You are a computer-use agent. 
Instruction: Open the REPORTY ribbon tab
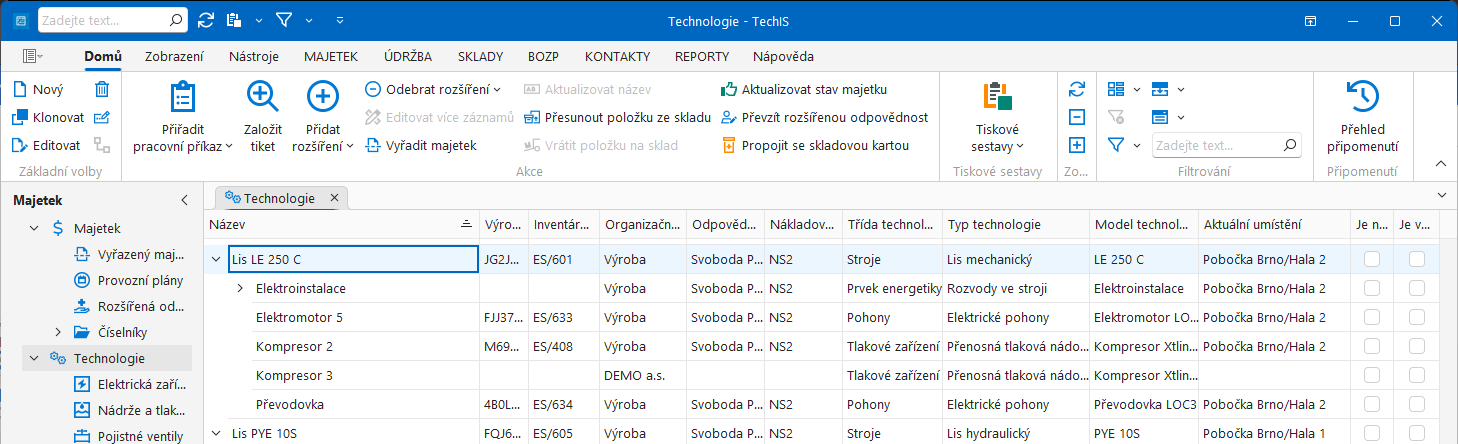pyautogui.click(x=702, y=56)
